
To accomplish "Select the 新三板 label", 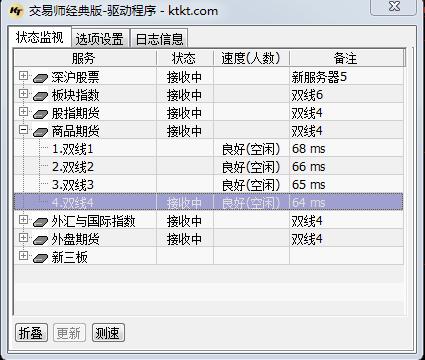I will (x=70, y=257).
